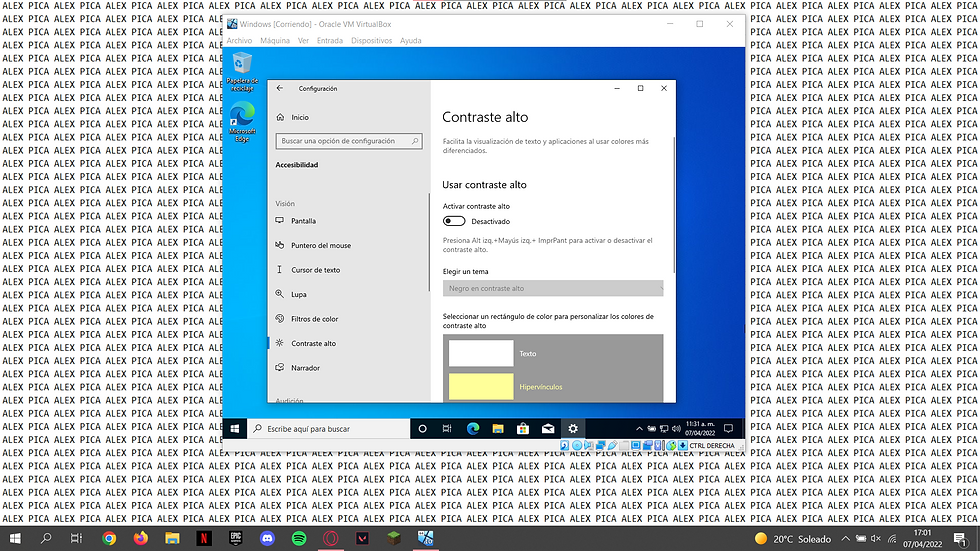Launch Minecraft from the host taskbar
980x551 pixels.
click(x=394, y=539)
